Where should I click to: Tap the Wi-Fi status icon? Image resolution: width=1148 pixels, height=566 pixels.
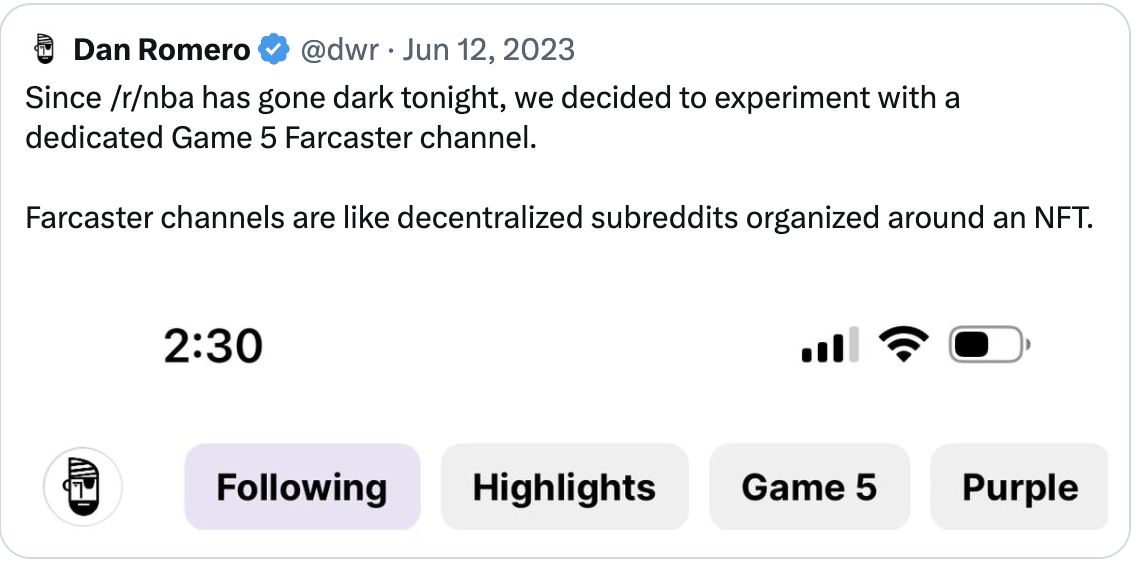[903, 345]
